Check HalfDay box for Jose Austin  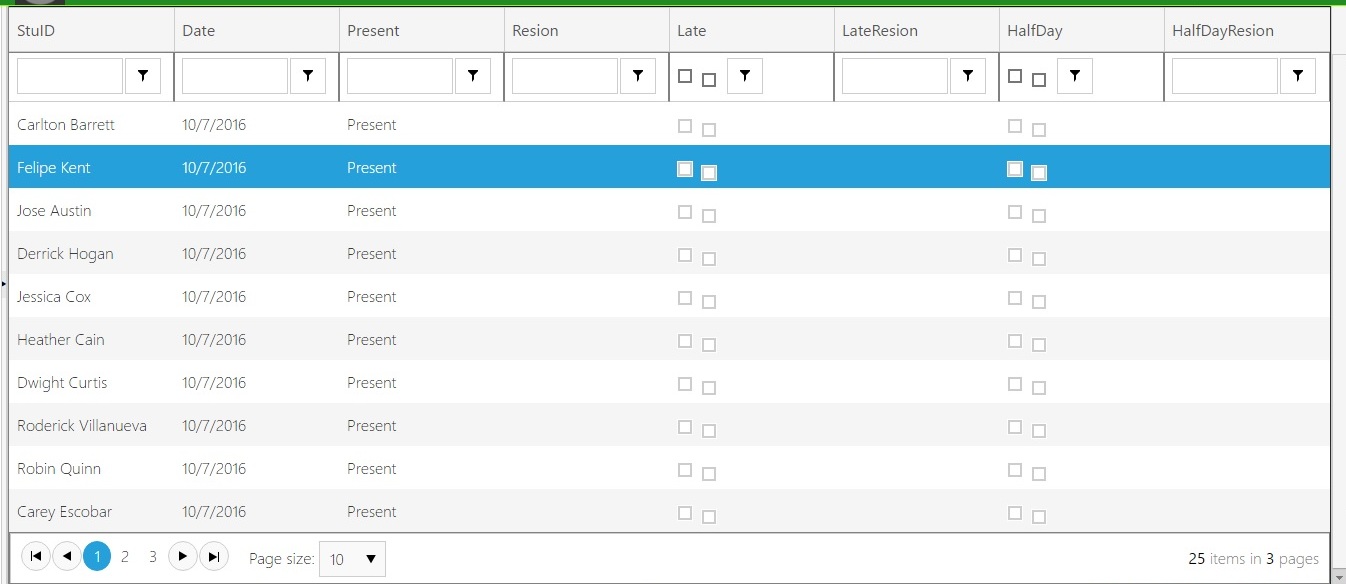[1015, 212]
